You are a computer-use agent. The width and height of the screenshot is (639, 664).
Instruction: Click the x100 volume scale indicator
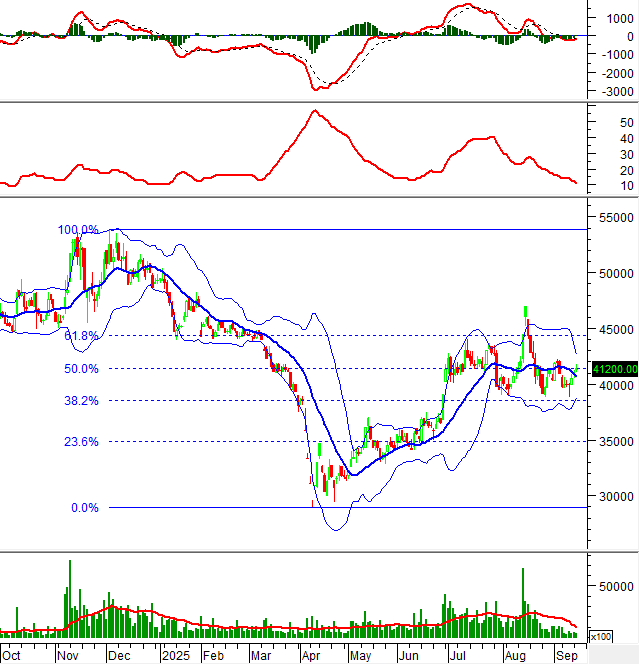(600, 636)
